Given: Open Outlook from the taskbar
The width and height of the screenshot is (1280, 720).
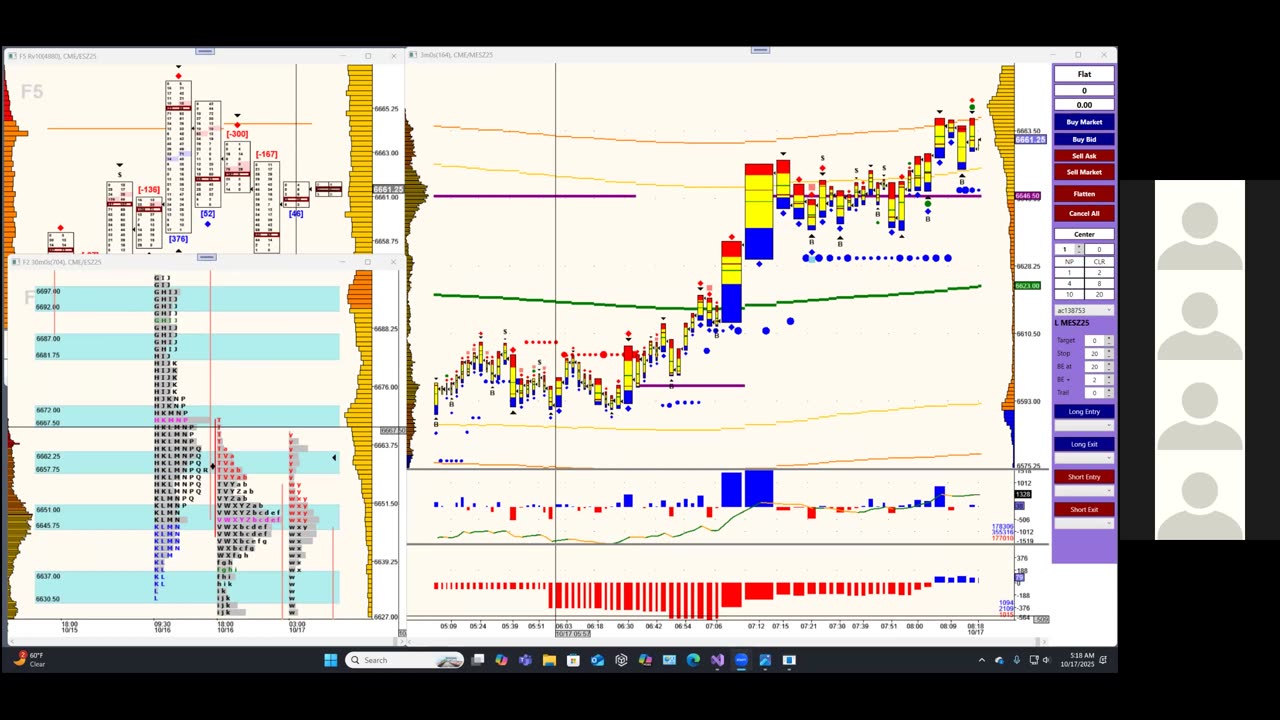Looking at the screenshot, I should 597,660.
